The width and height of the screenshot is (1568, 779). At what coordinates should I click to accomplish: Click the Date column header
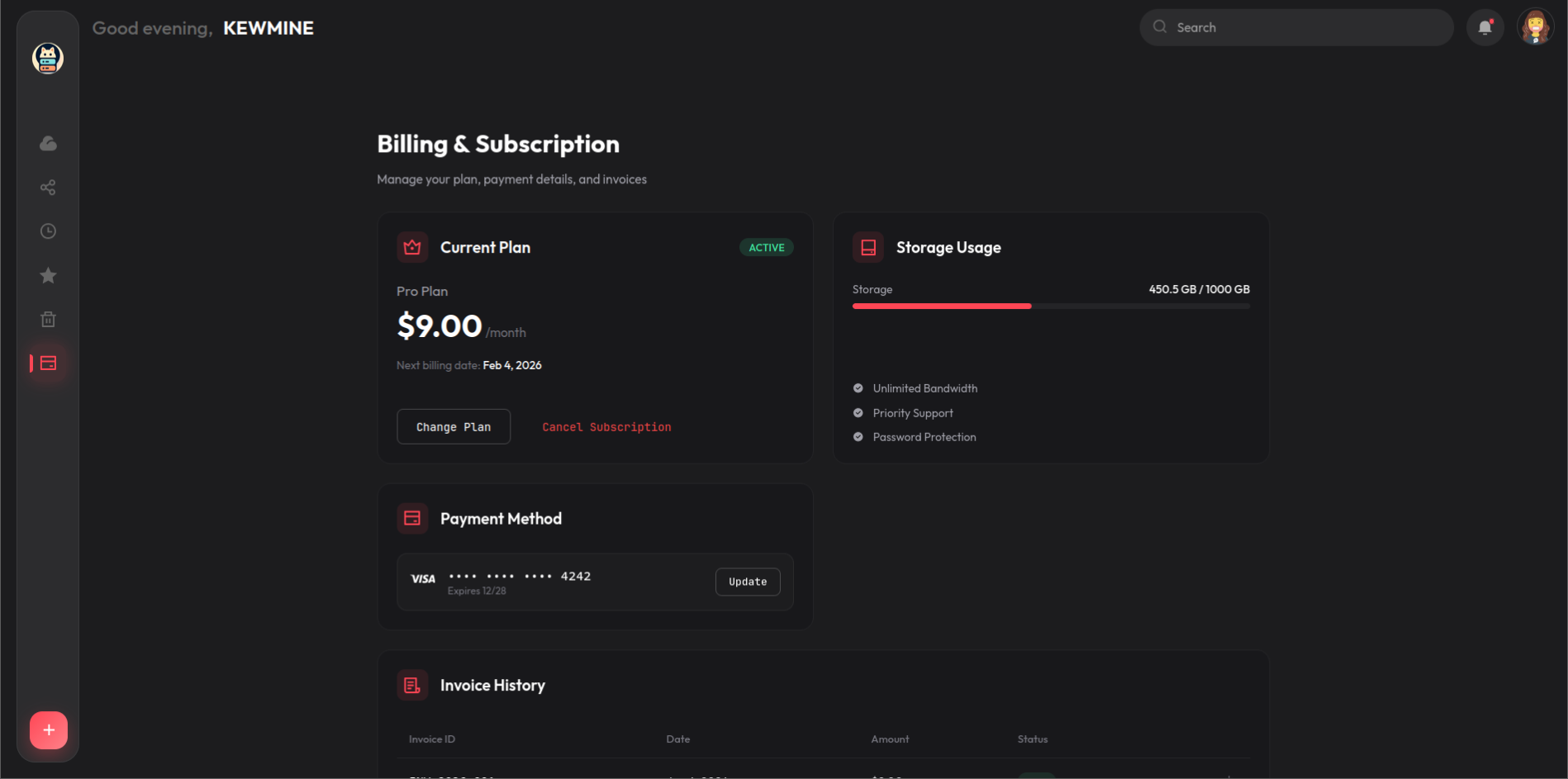(x=678, y=739)
